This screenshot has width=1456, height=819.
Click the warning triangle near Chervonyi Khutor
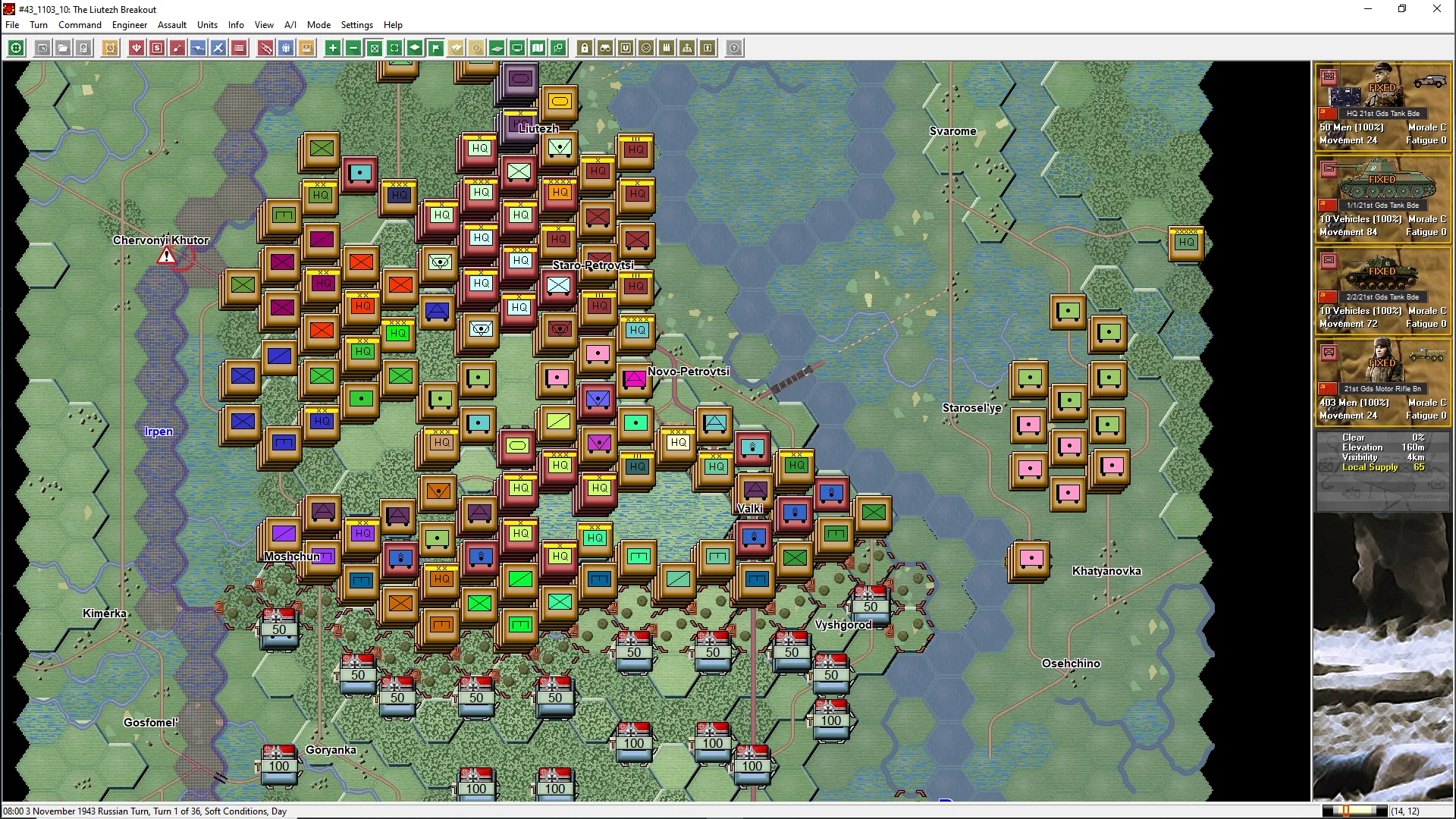(166, 257)
